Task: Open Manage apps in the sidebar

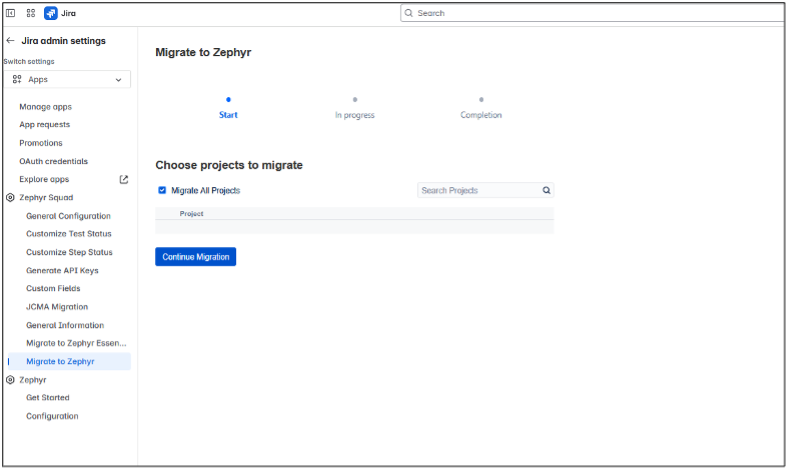Action: 45,107
